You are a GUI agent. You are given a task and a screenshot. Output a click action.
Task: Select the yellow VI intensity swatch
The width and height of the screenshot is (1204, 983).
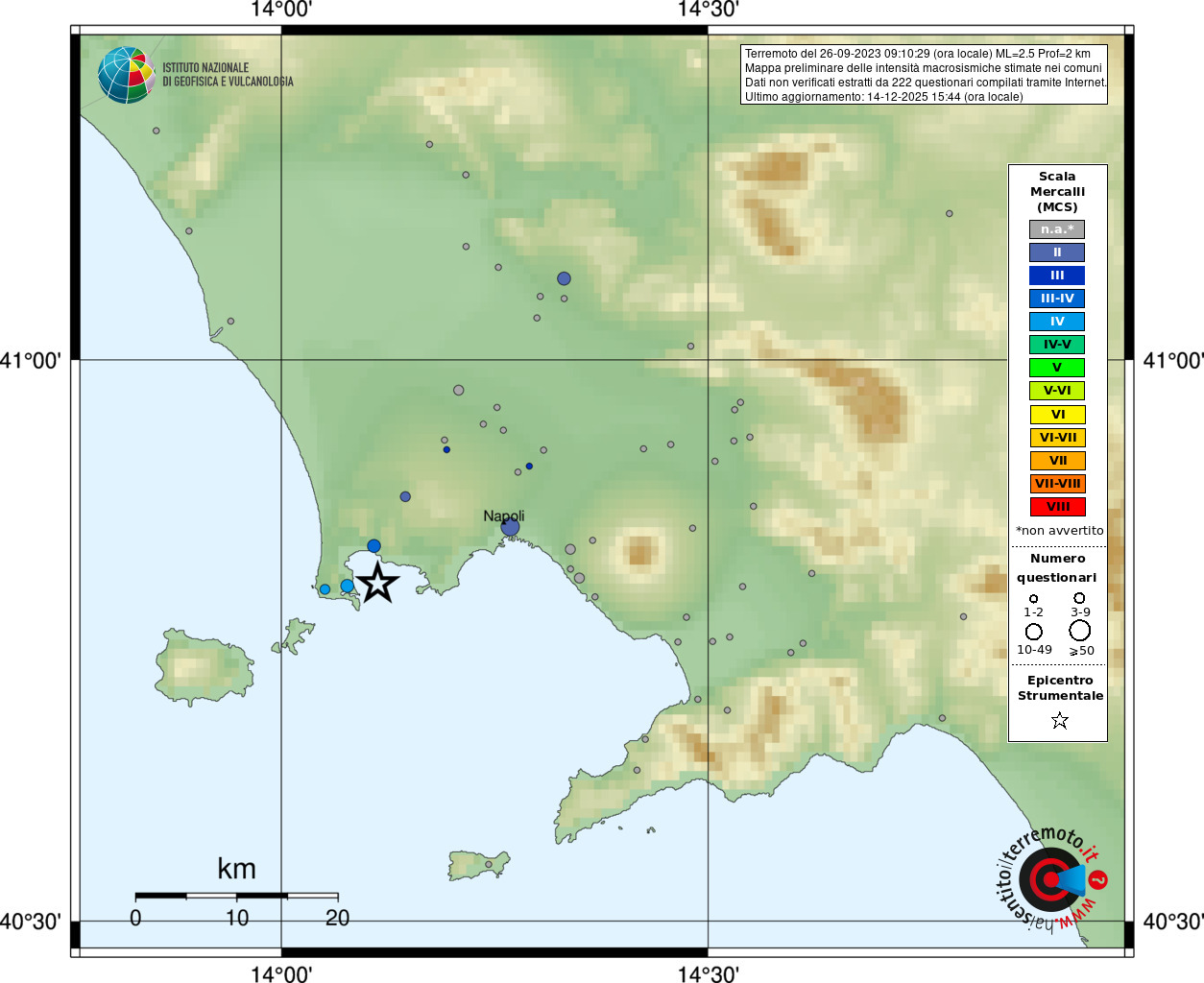[1057, 415]
